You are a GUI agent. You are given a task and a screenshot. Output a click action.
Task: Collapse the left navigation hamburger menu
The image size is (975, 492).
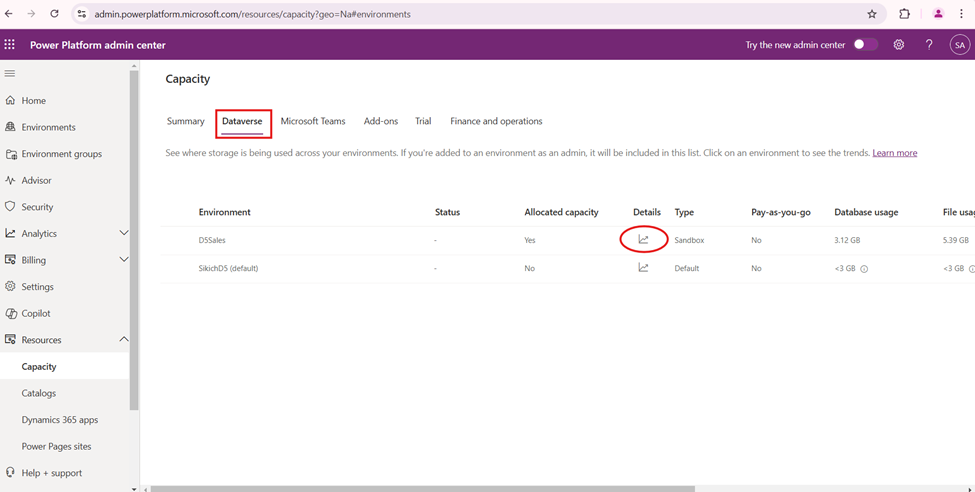coord(10,73)
